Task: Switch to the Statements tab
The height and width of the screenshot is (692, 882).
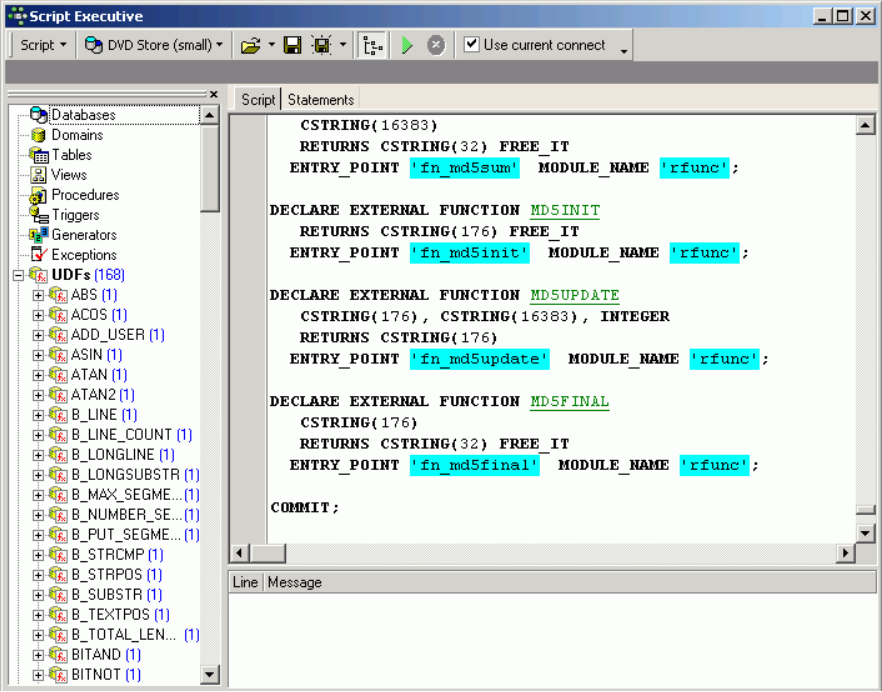Action: [321, 99]
